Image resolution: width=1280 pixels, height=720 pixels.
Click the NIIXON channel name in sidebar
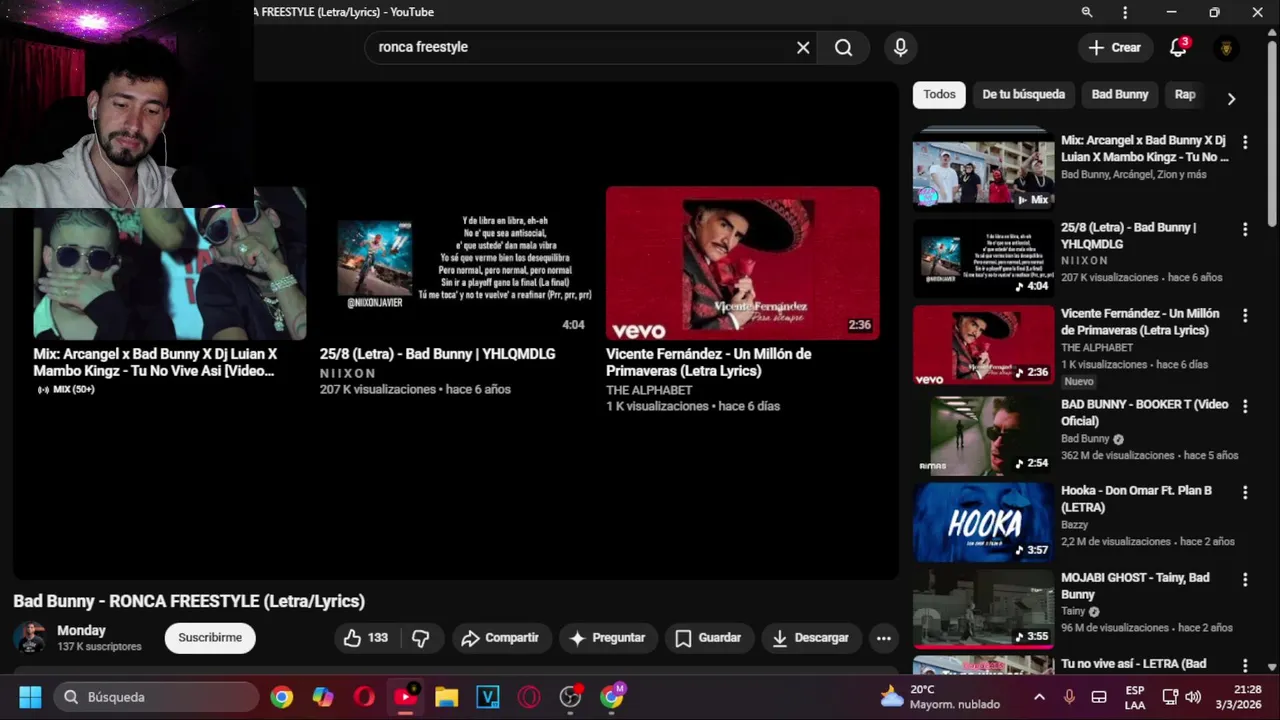1084,261
